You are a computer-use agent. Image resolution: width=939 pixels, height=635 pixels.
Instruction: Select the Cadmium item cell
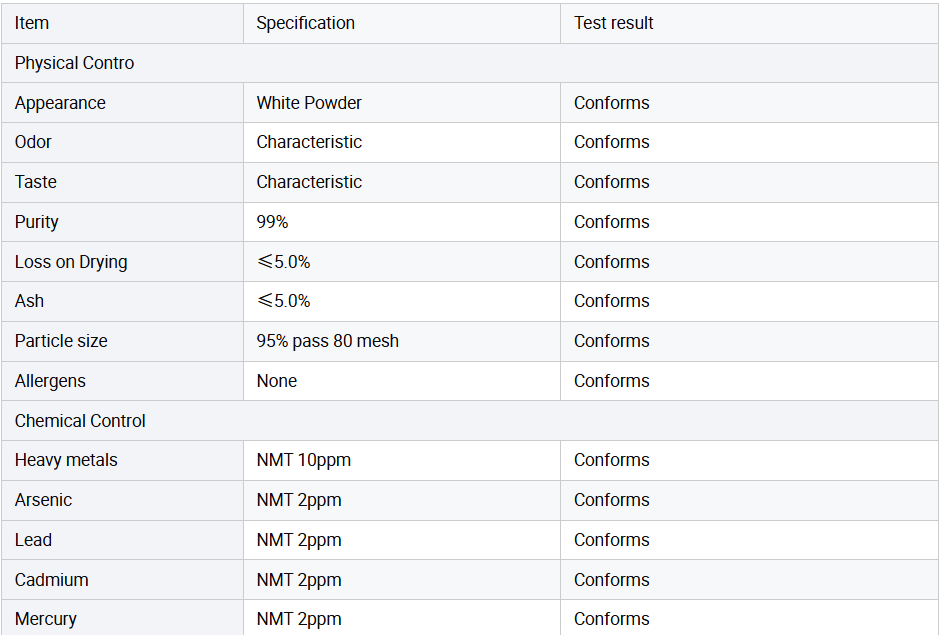coord(51,580)
